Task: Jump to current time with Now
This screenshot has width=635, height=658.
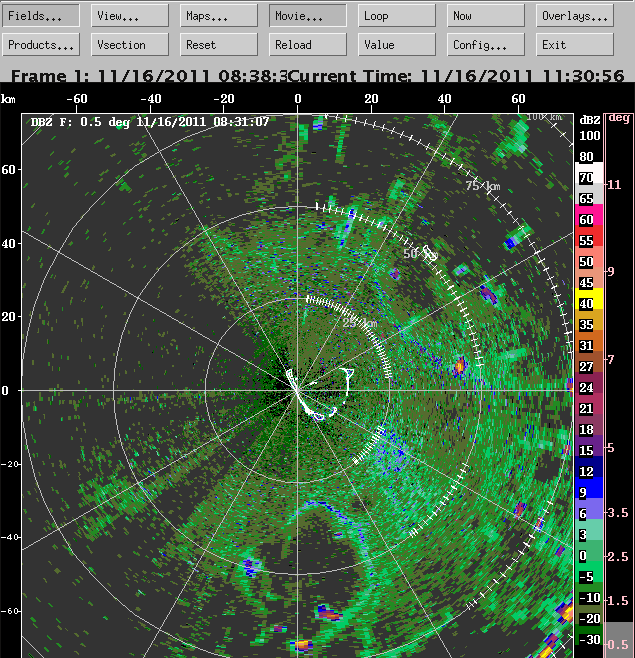Action: coord(486,16)
